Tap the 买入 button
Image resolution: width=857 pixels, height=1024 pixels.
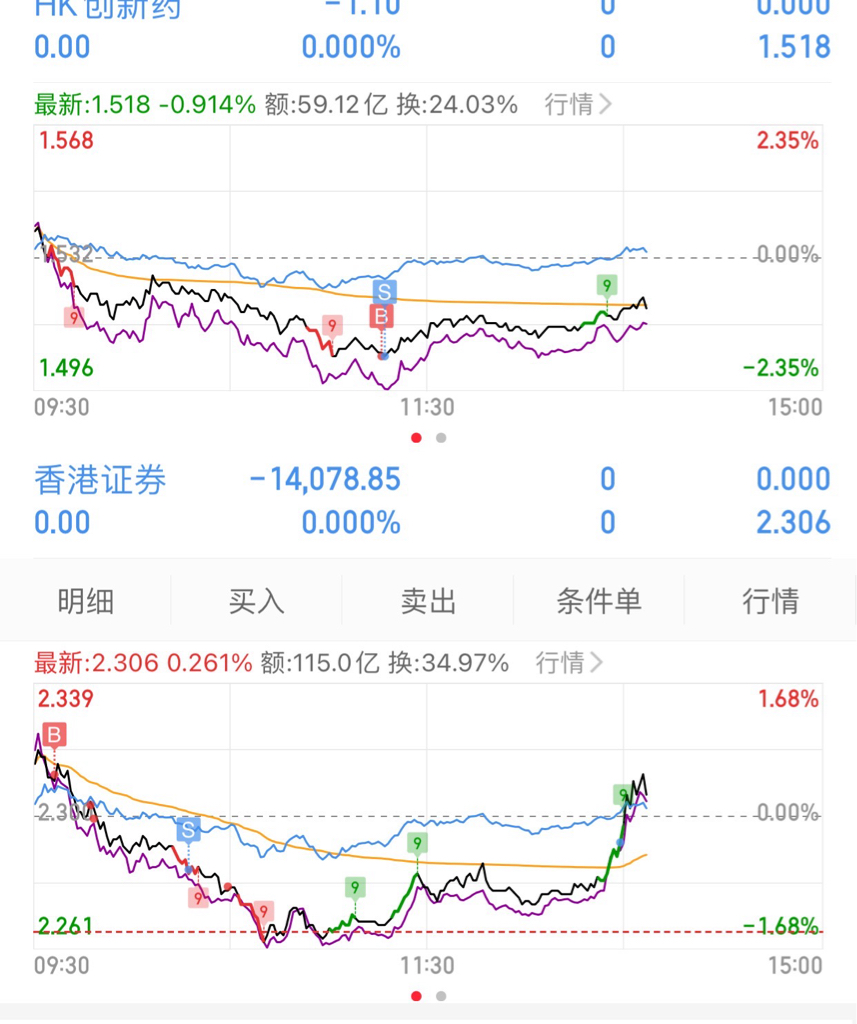point(257,601)
